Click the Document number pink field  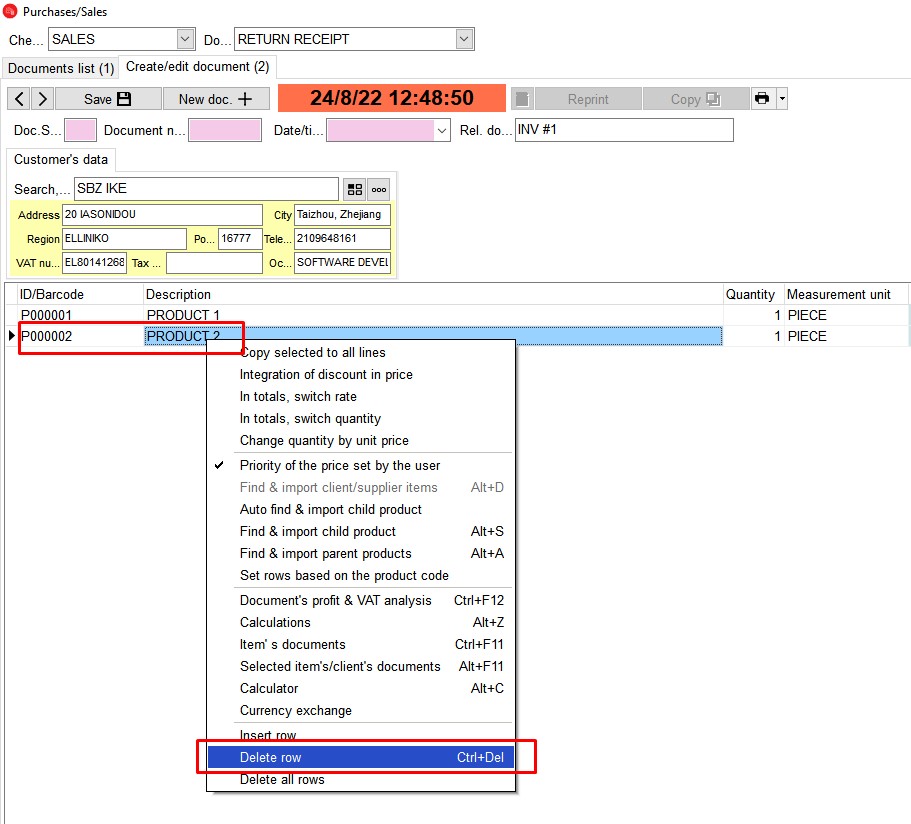225,130
